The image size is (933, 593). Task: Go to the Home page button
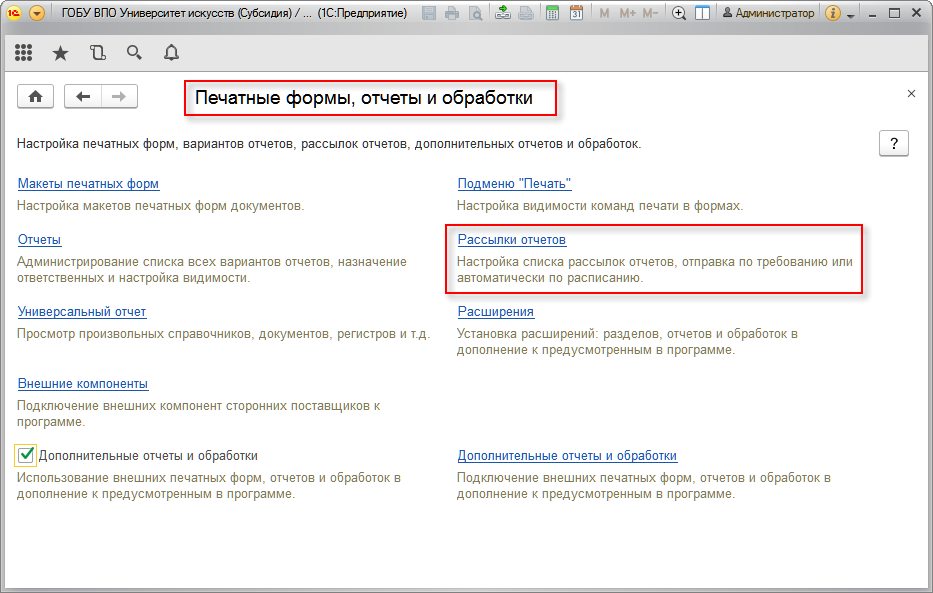[36, 96]
